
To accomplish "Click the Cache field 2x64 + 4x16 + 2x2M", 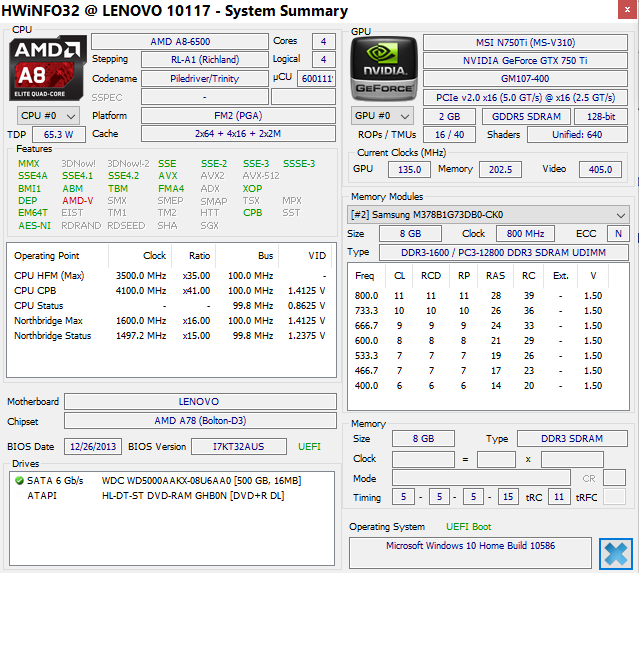I will [x=238, y=134].
